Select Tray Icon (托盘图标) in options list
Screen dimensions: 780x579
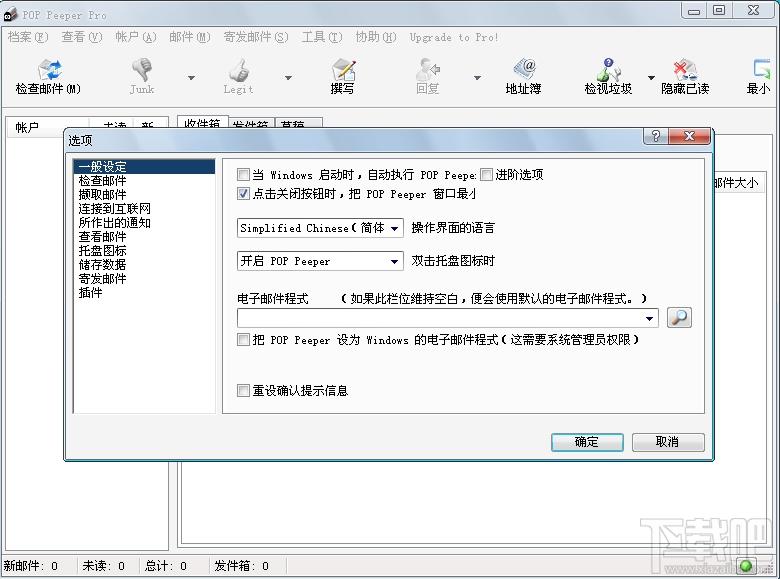point(102,250)
